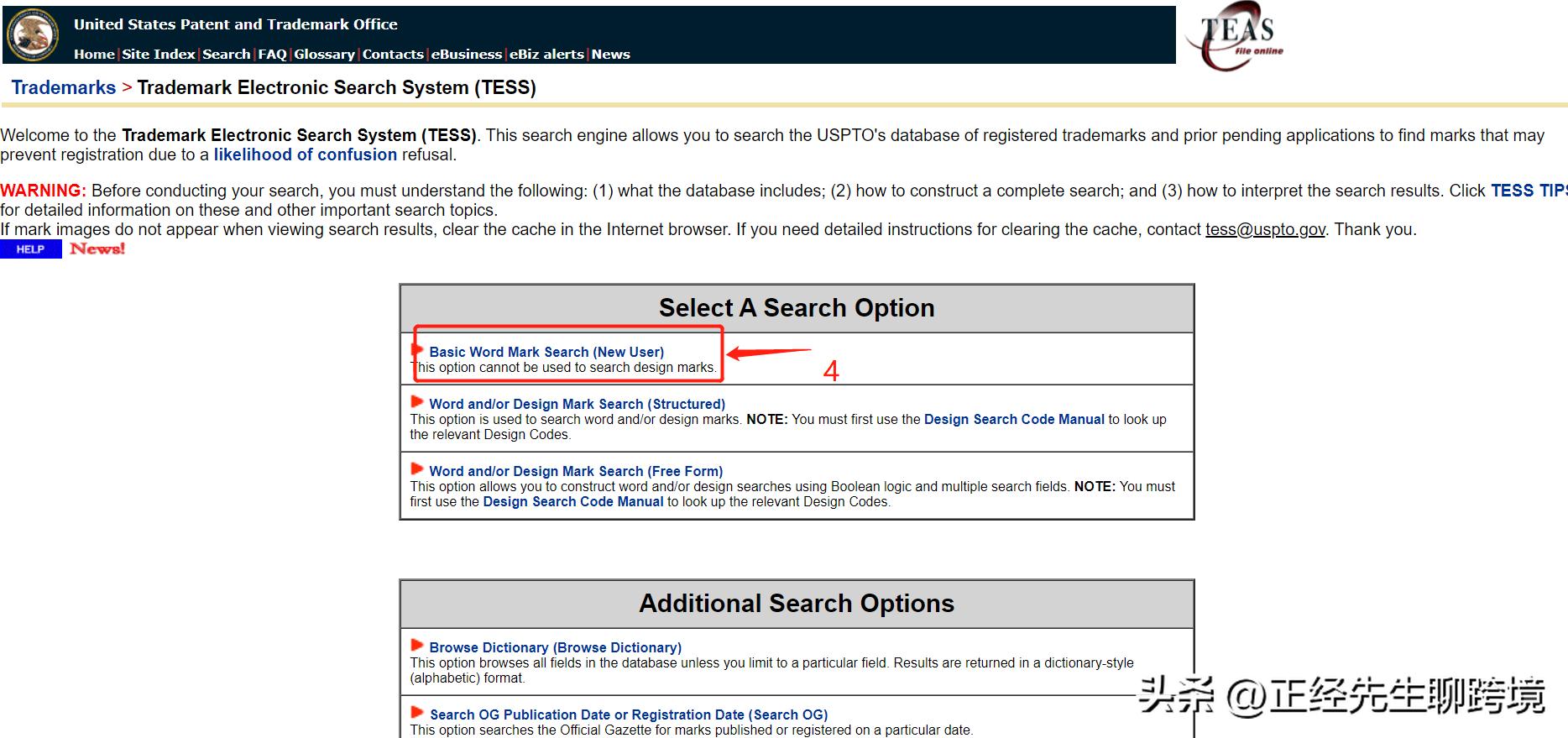Open Word and/or Design Mark Search (Free Form)
This screenshot has height=738, width=1568.
(575, 471)
